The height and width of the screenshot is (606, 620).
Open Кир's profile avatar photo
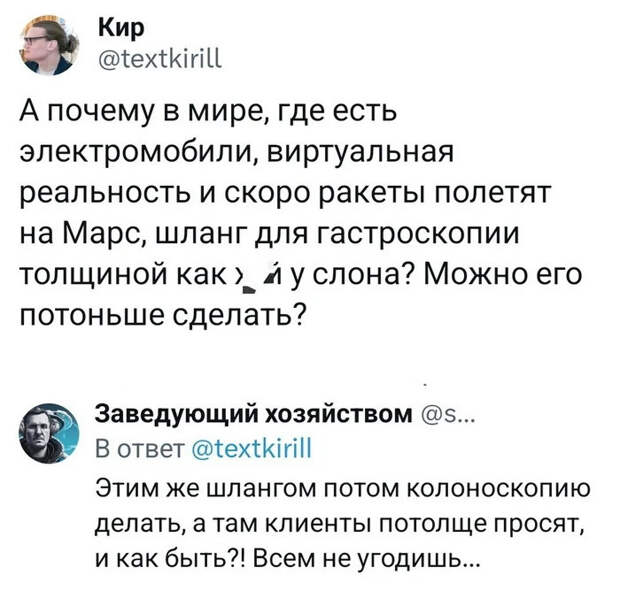(x=49, y=45)
